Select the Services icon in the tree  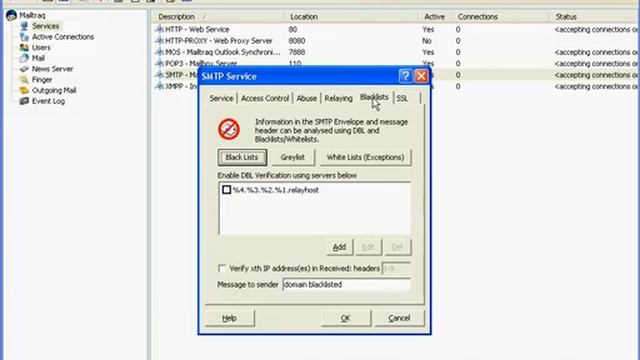[24, 26]
